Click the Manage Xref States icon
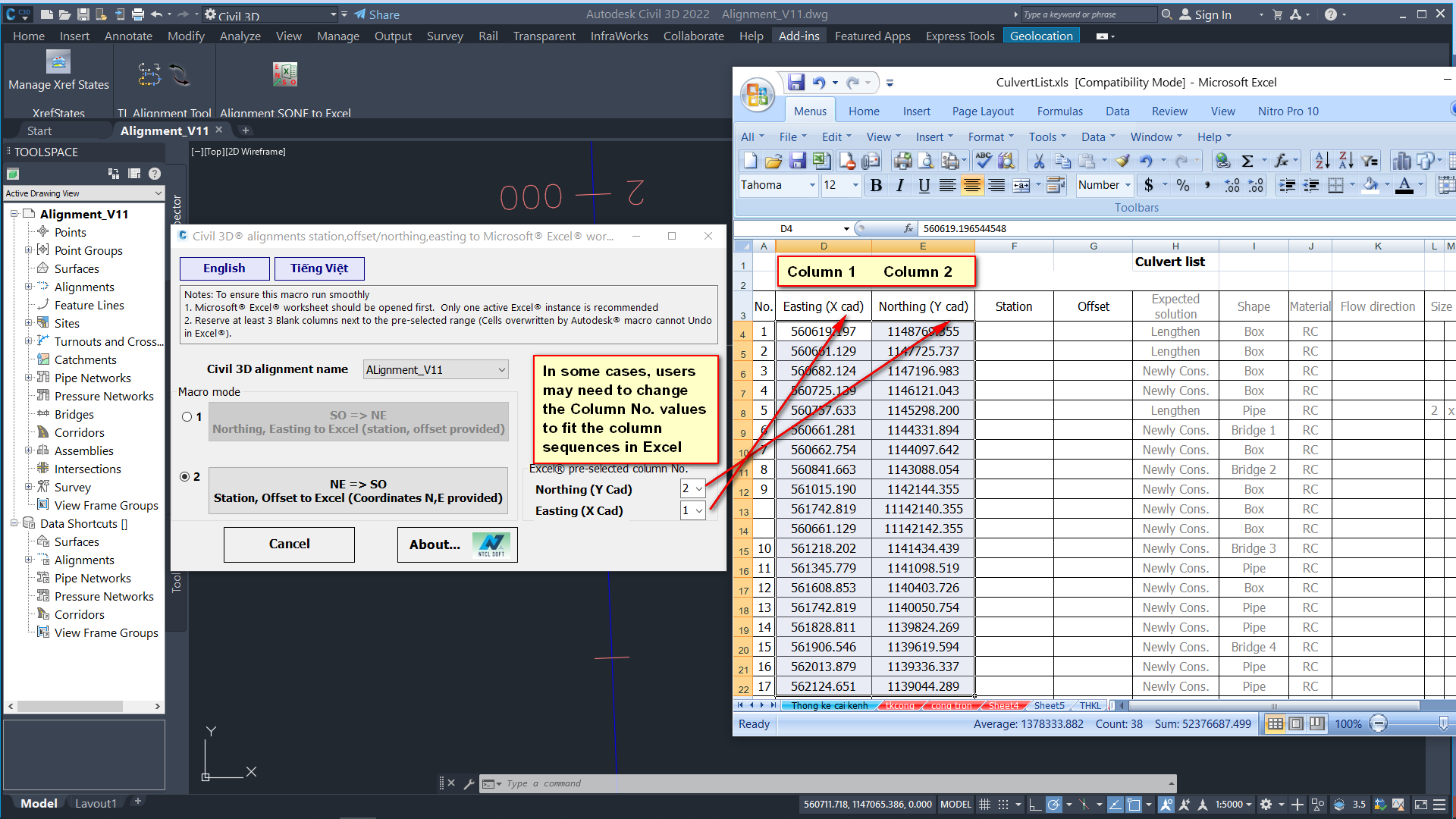Screen dimensions: 1456x819 [58, 62]
